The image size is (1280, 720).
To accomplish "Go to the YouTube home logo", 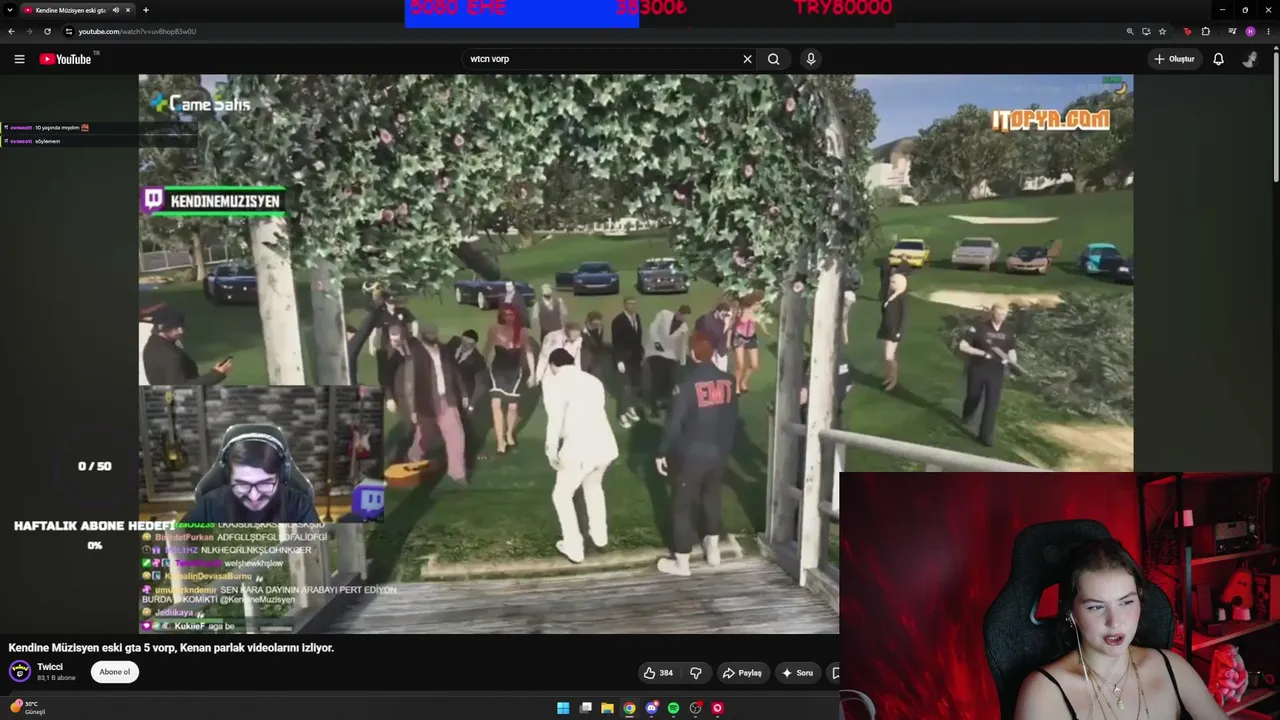I will pyautogui.click(x=66, y=59).
